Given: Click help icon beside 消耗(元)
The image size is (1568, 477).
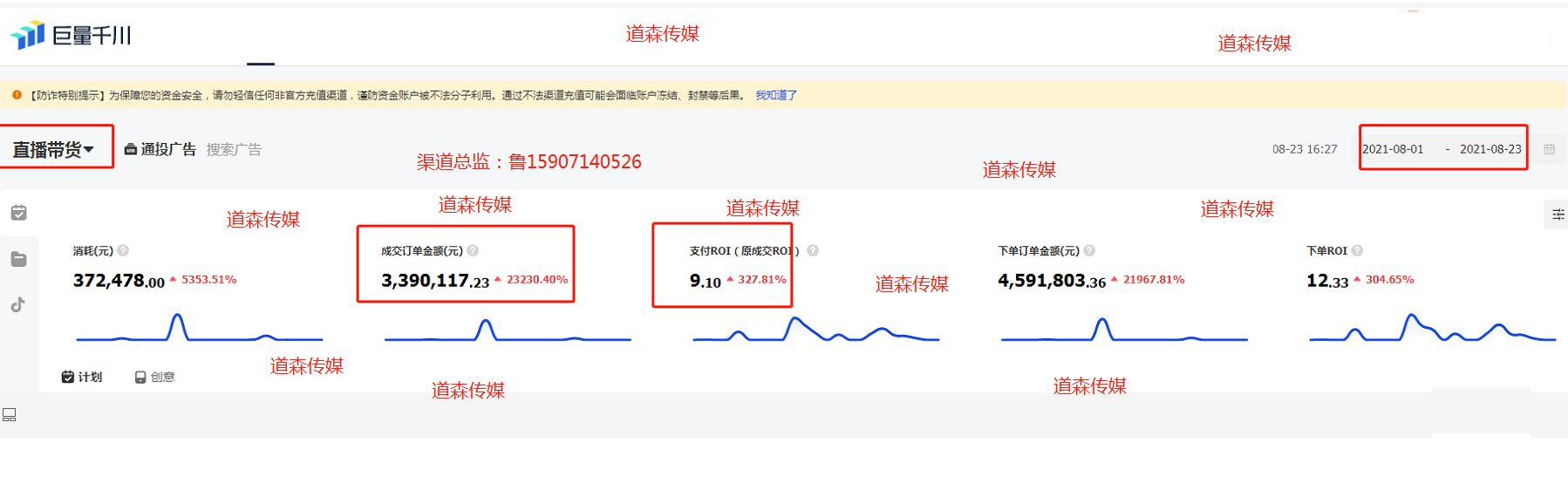Looking at the screenshot, I should [x=123, y=250].
